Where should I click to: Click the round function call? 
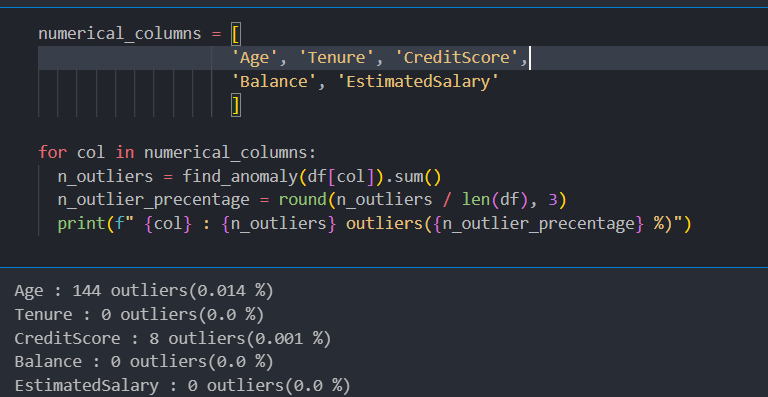tap(303, 200)
